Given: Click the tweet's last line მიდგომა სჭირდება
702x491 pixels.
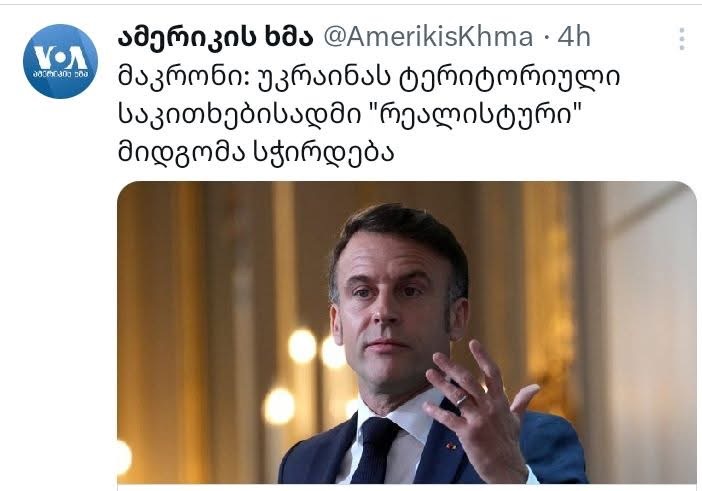Looking at the screenshot, I should point(256,154).
